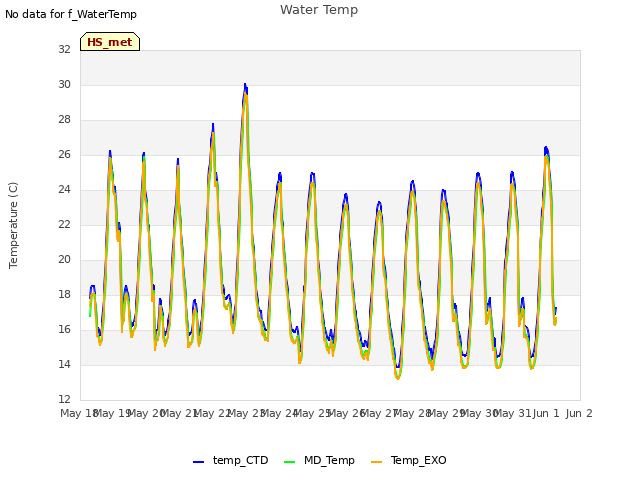The width and height of the screenshot is (640, 480).
Task: Toggle the Temp_EXO legend entry
Action: coord(409,460)
